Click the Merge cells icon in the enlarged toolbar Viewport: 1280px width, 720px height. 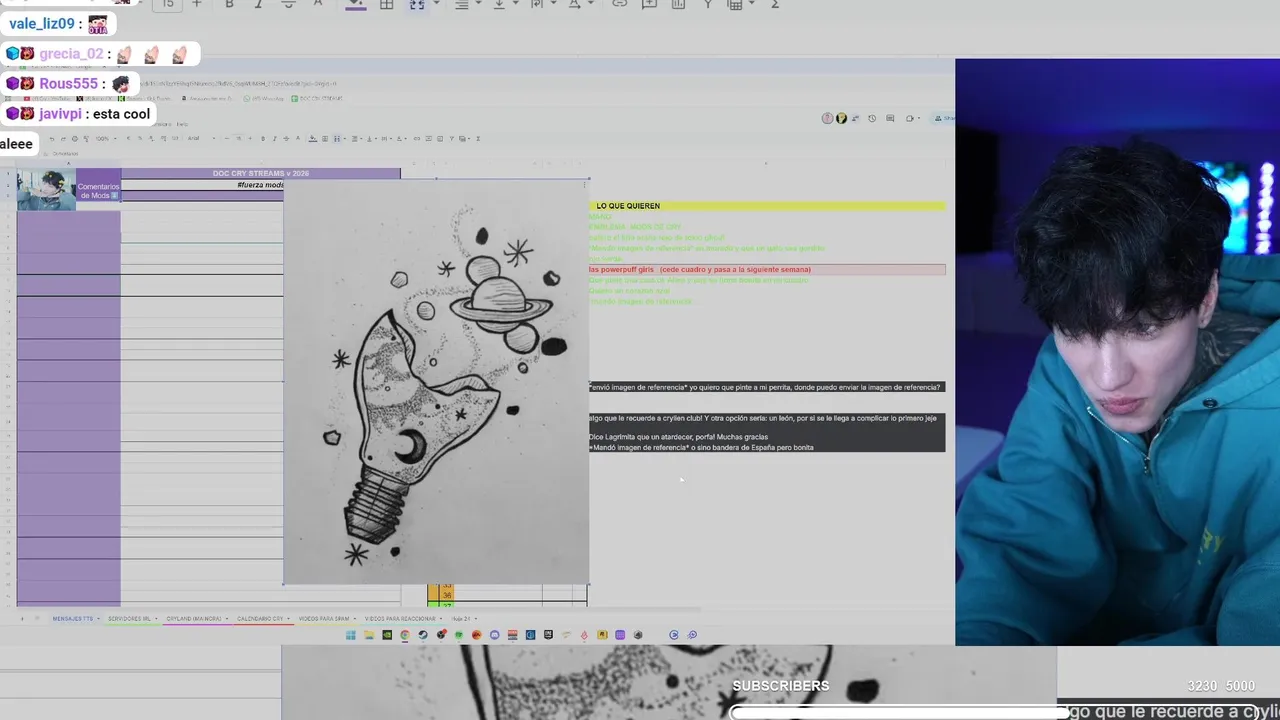point(417,5)
